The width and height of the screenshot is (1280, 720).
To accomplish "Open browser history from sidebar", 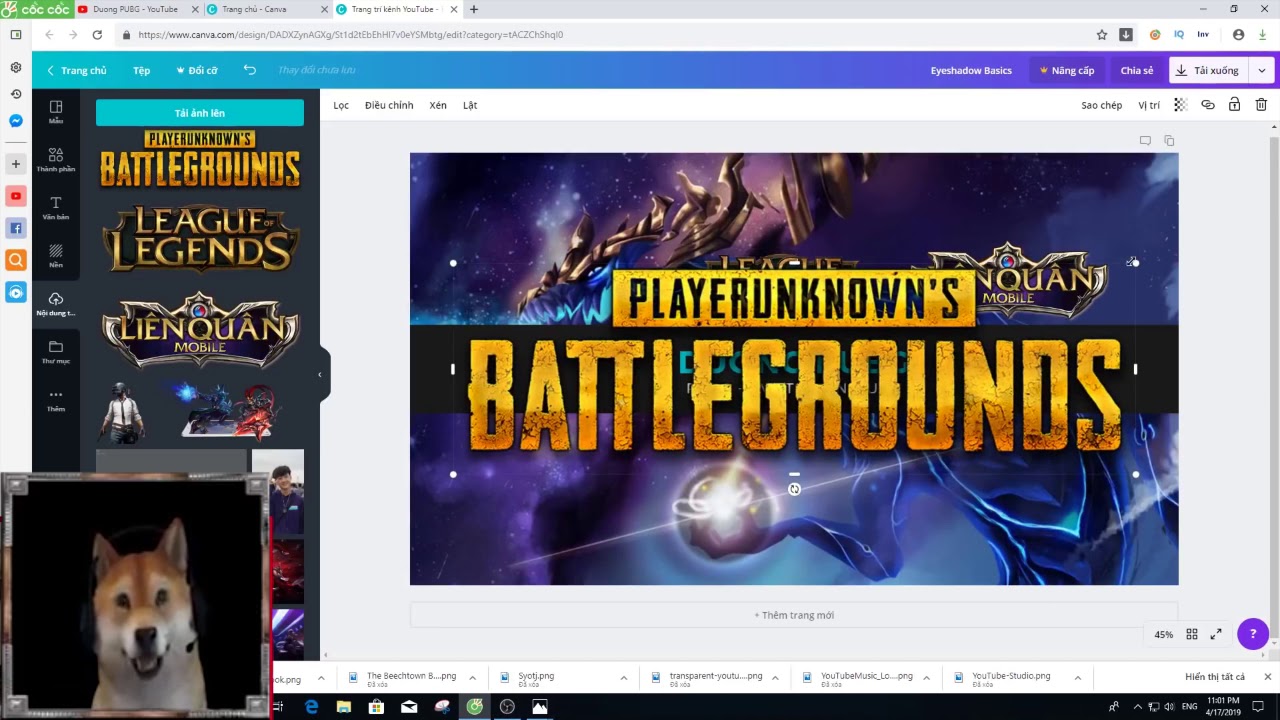I will (x=16, y=94).
